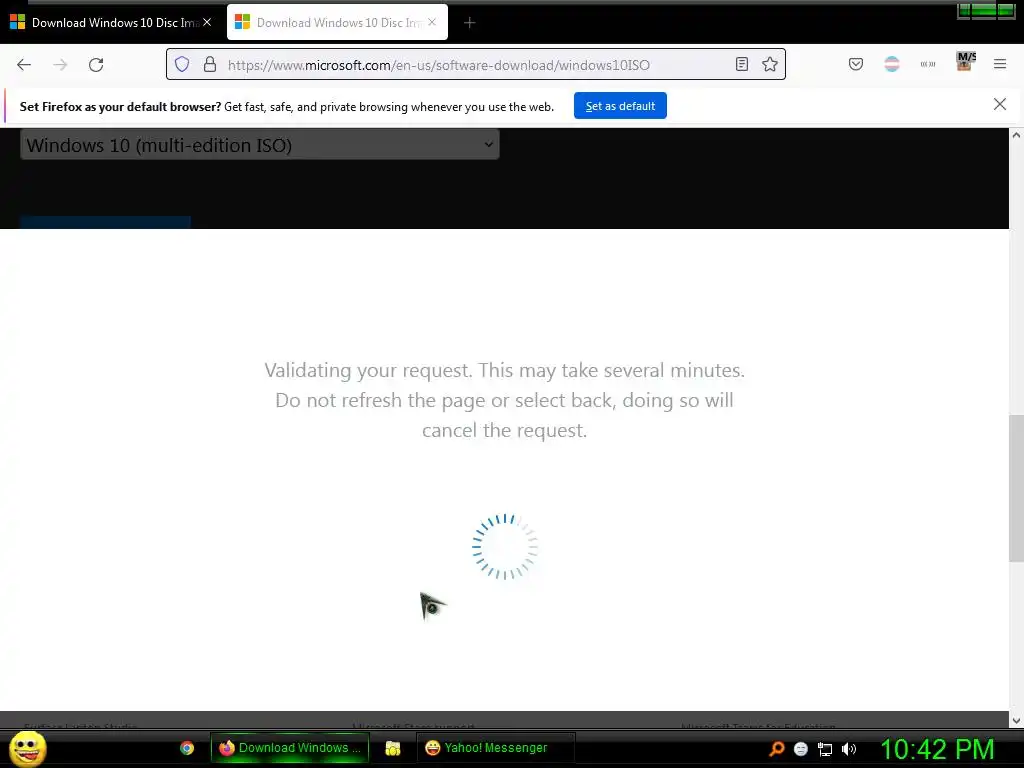Image resolution: width=1024 pixels, height=768 pixels.
Task: Bookmark this page with the star icon
Action: click(770, 64)
